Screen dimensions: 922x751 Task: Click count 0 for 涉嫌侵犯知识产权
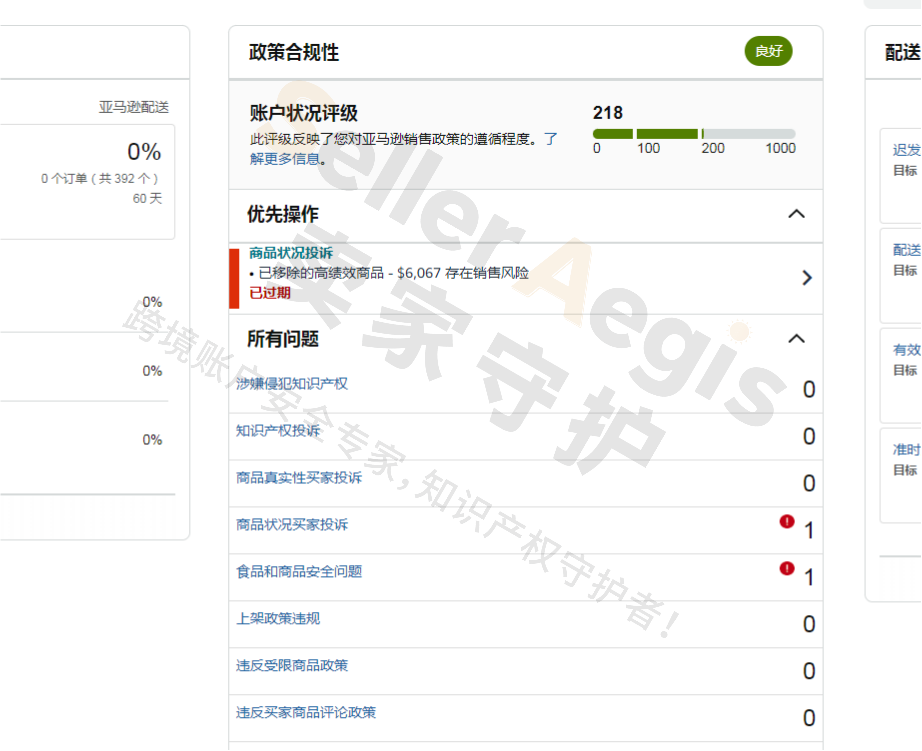809,389
